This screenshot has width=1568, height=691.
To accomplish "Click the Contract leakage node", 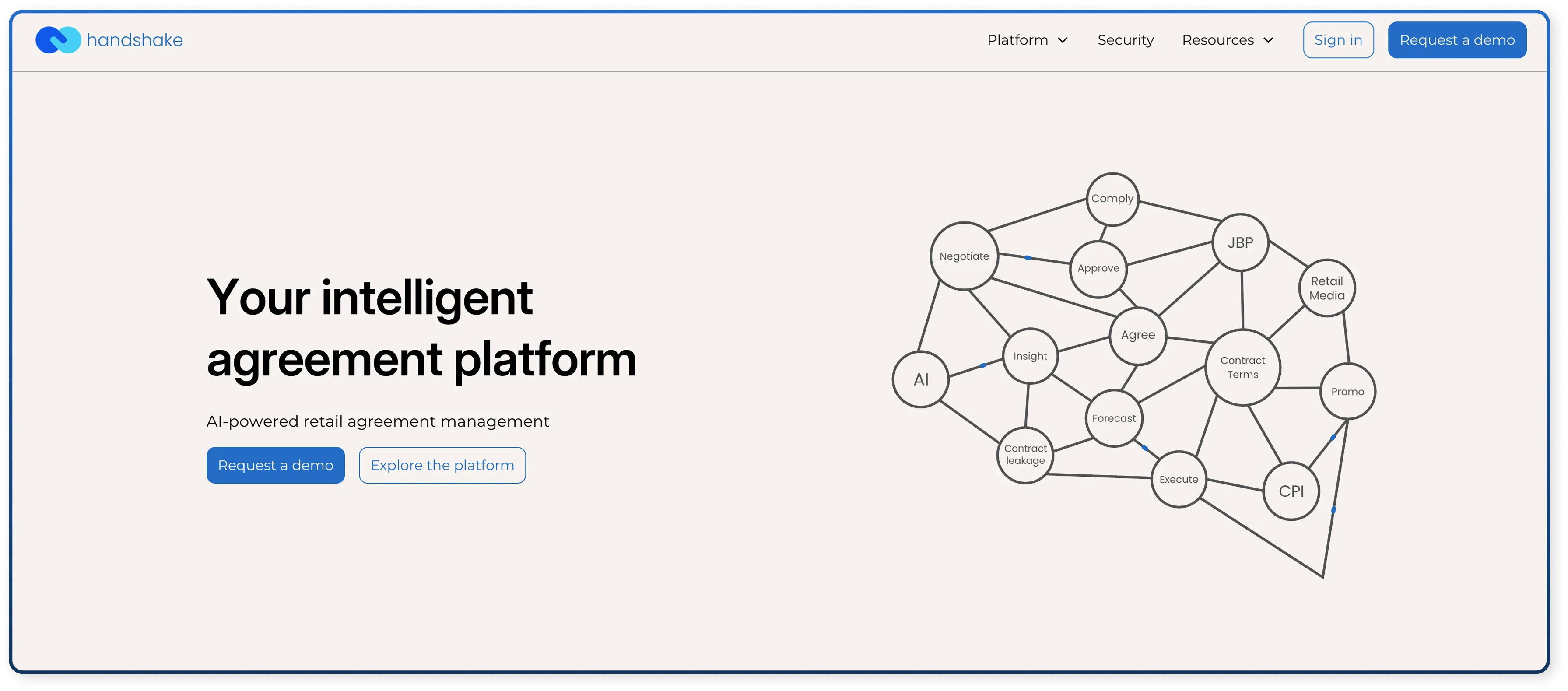I will pos(1025,455).
